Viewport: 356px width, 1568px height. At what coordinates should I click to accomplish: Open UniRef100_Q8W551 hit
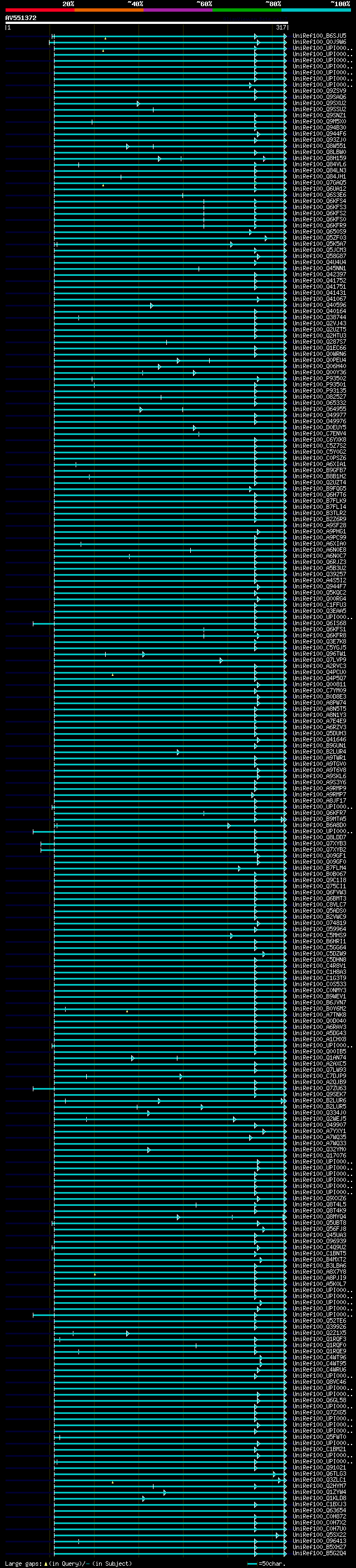pyautogui.click(x=319, y=146)
